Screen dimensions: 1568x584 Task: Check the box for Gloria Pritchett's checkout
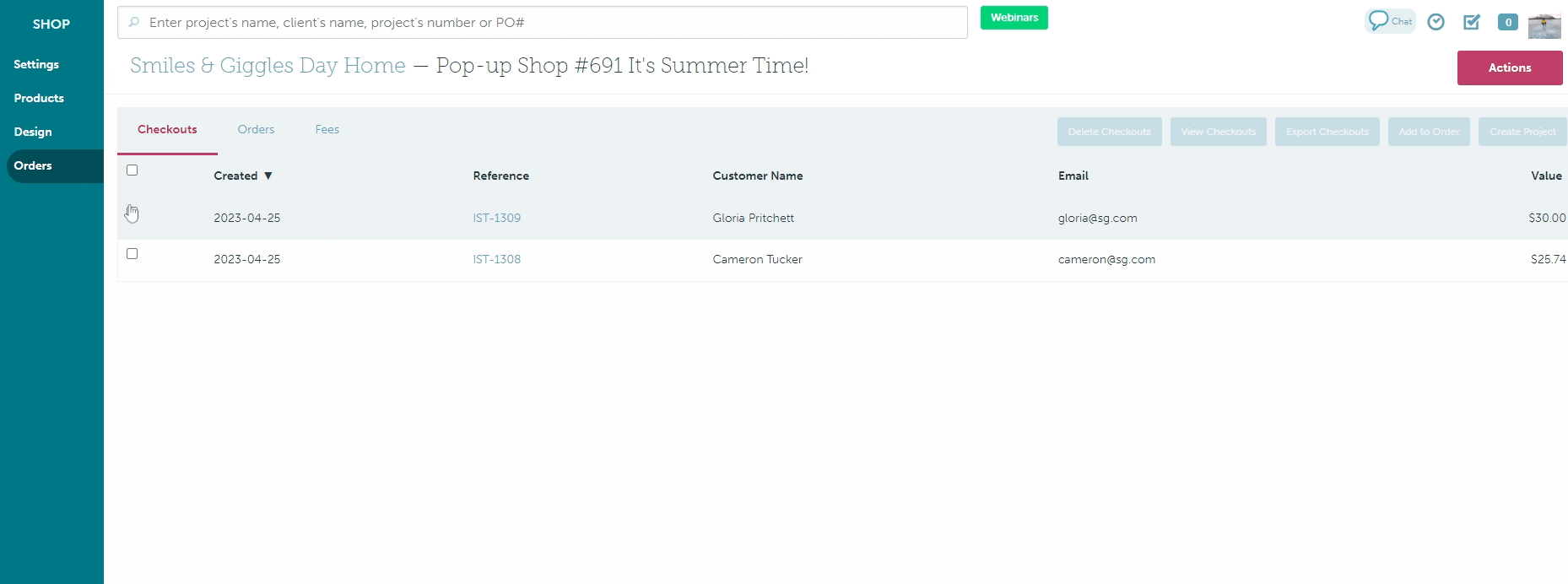tap(132, 213)
